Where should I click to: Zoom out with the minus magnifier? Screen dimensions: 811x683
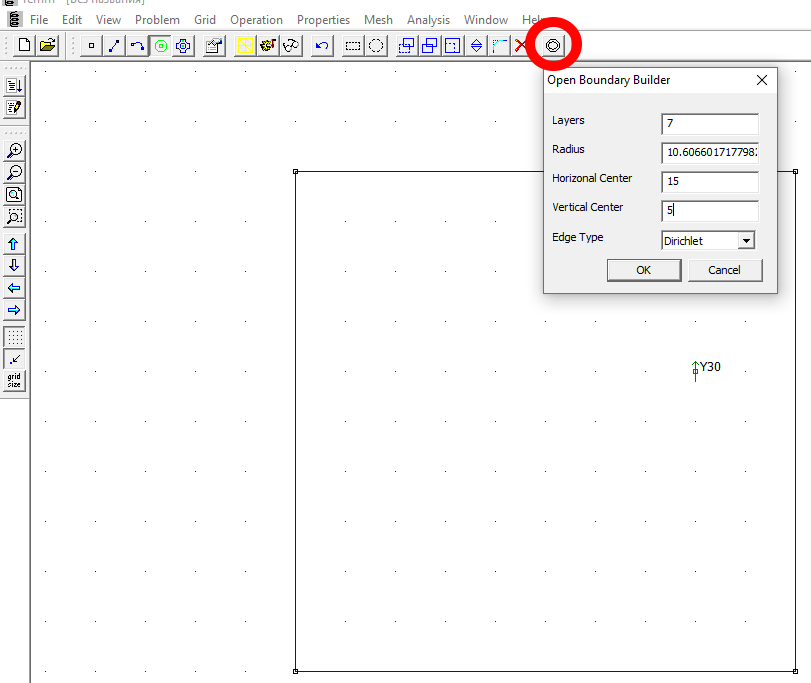[14, 173]
